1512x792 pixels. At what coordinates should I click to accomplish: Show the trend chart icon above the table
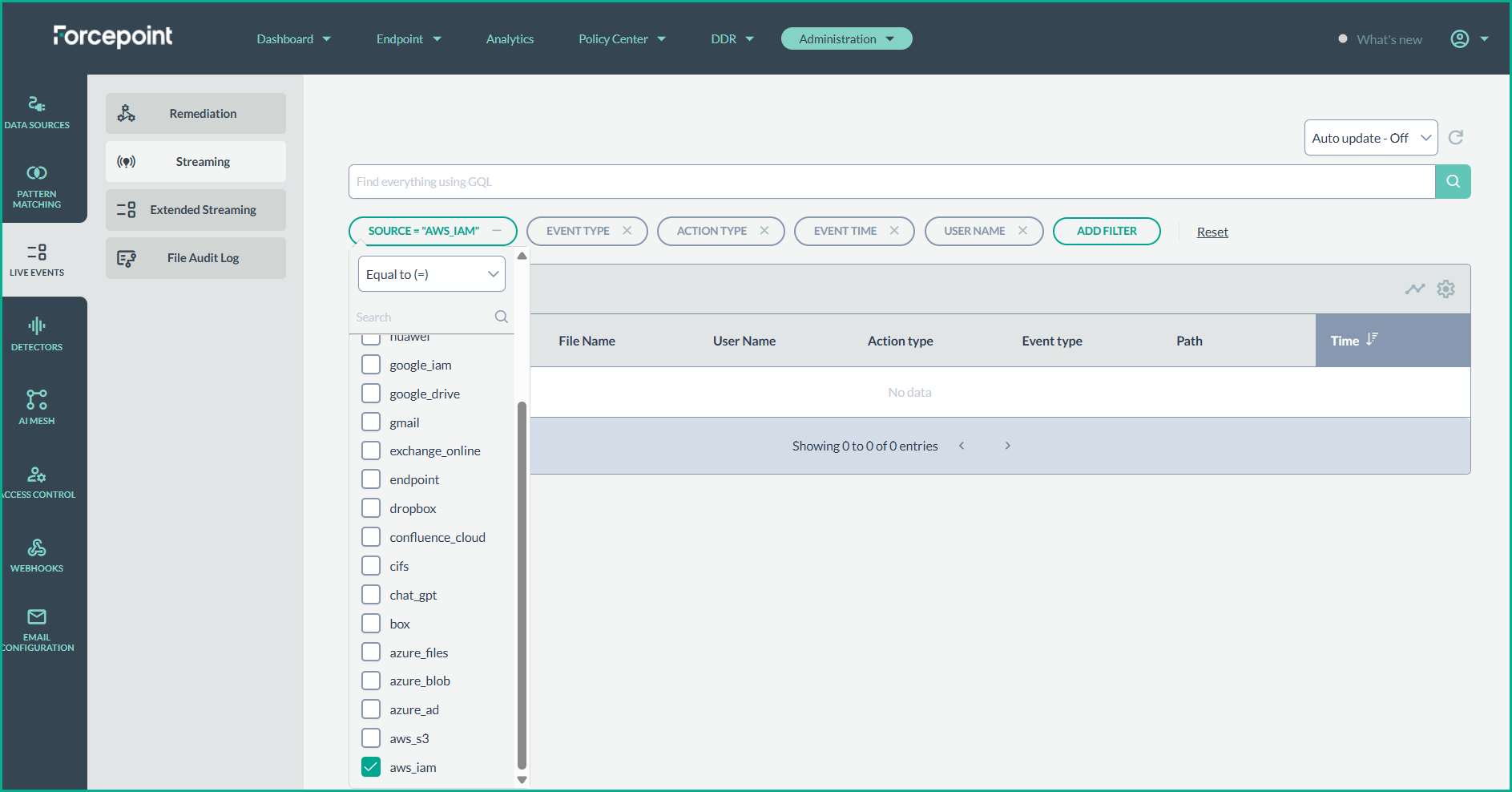click(1414, 289)
